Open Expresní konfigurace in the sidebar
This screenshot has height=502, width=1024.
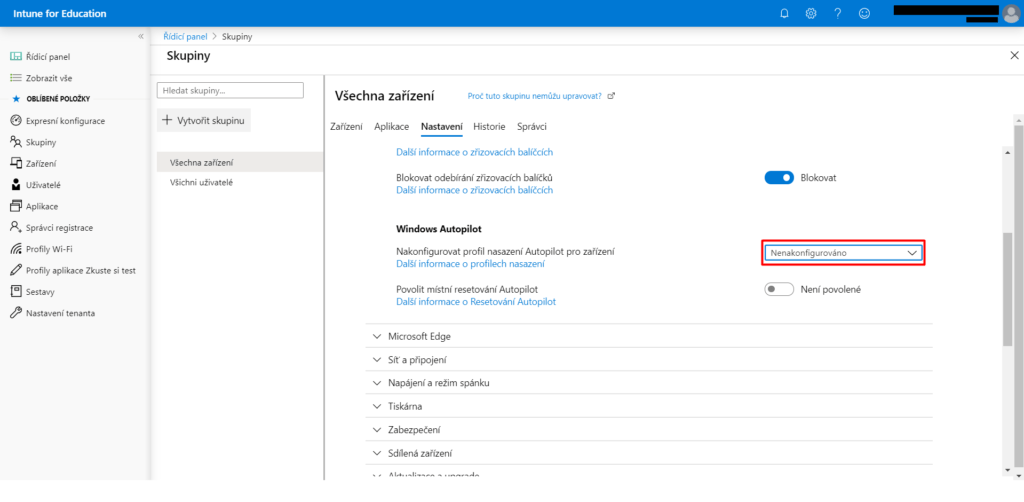(64, 121)
